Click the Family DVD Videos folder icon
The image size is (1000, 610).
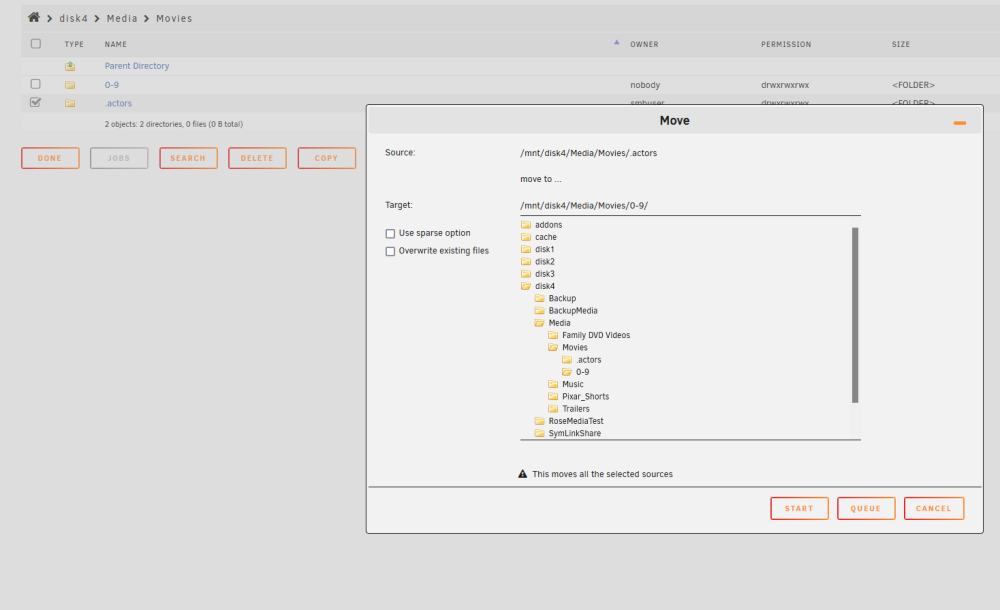coord(553,335)
